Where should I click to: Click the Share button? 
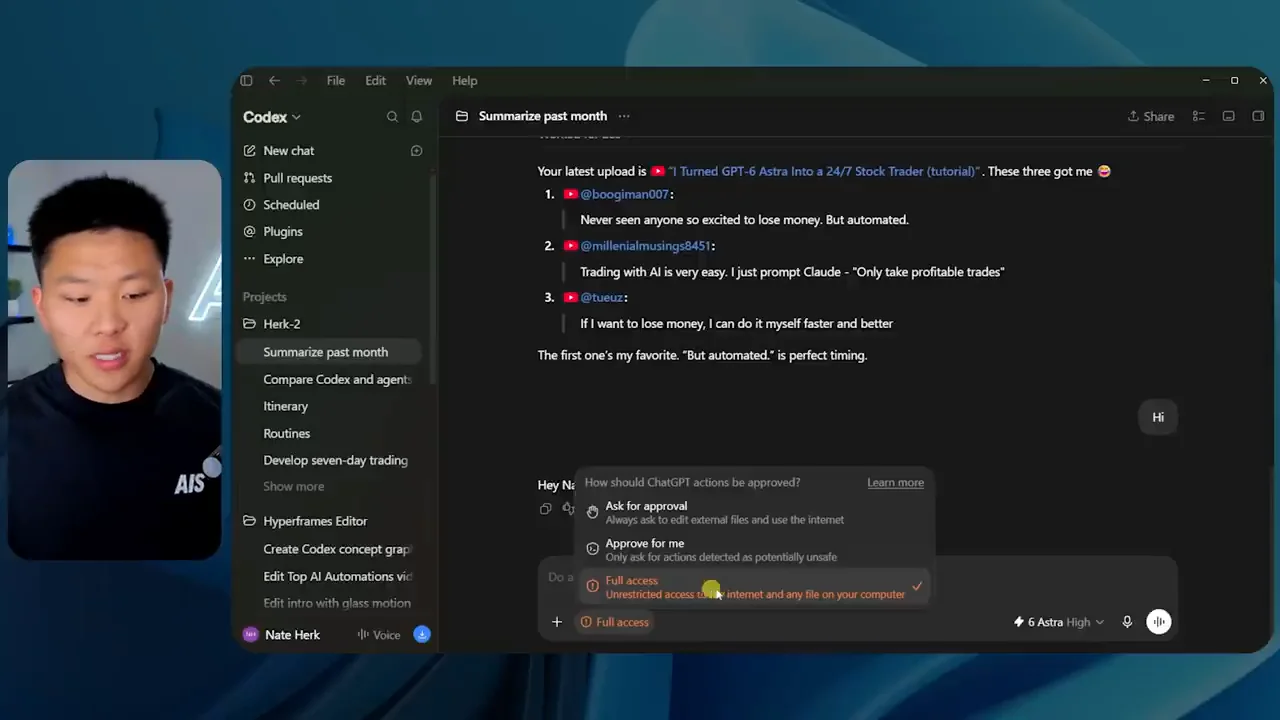[1151, 116]
